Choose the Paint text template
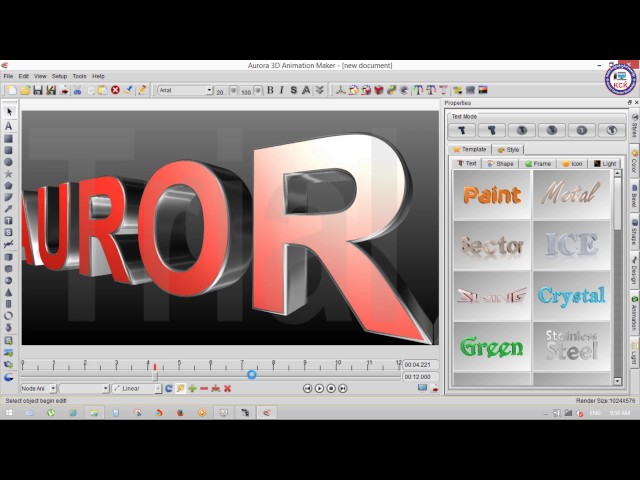The height and width of the screenshot is (480, 640). pos(492,194)
